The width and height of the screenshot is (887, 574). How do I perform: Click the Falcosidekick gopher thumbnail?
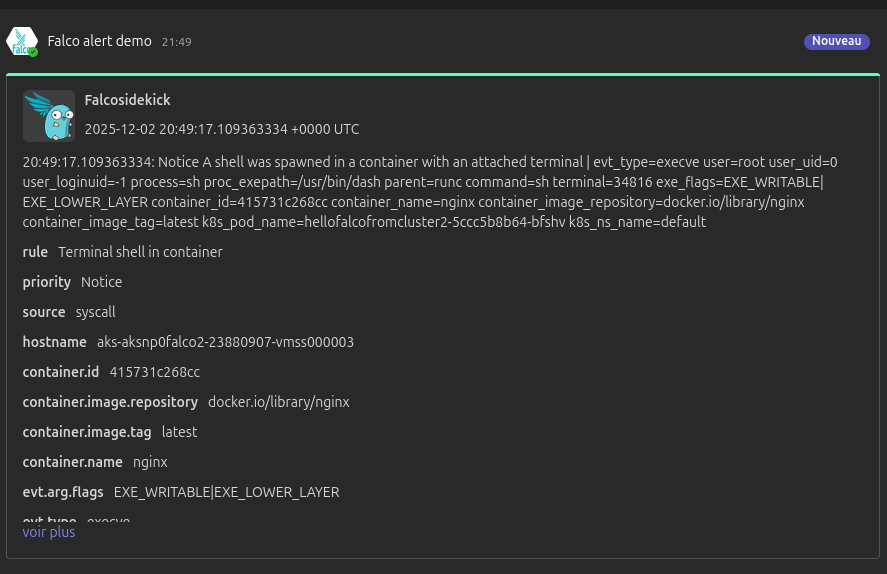point(48,116)
